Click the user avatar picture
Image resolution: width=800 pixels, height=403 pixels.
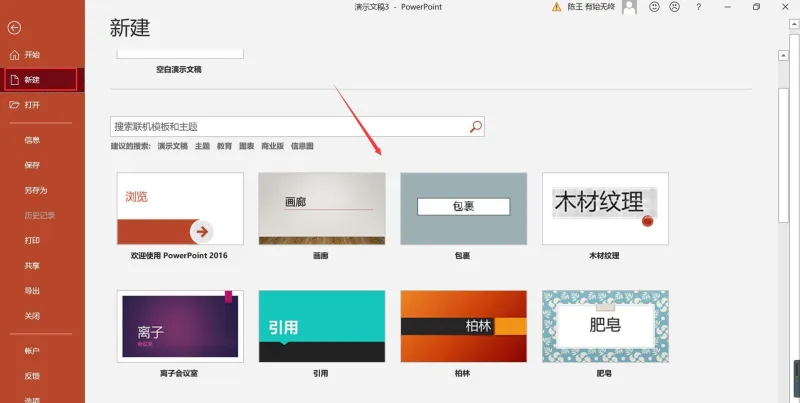630,7
